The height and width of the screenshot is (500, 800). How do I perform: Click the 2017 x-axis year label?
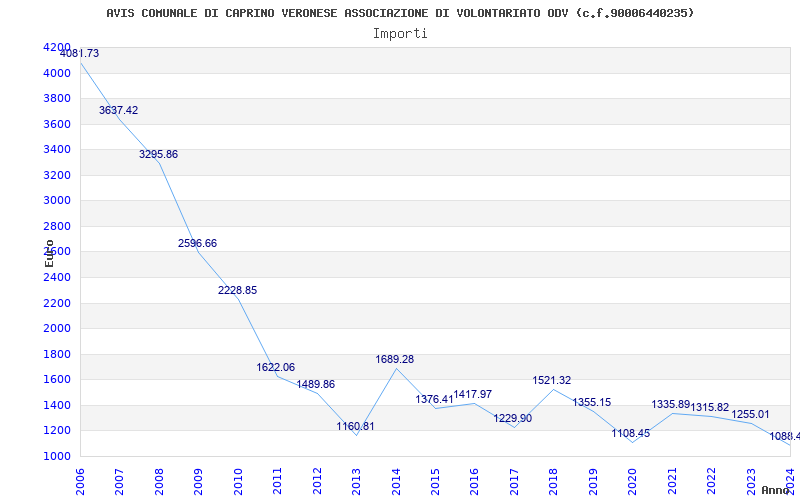[514, 482]
